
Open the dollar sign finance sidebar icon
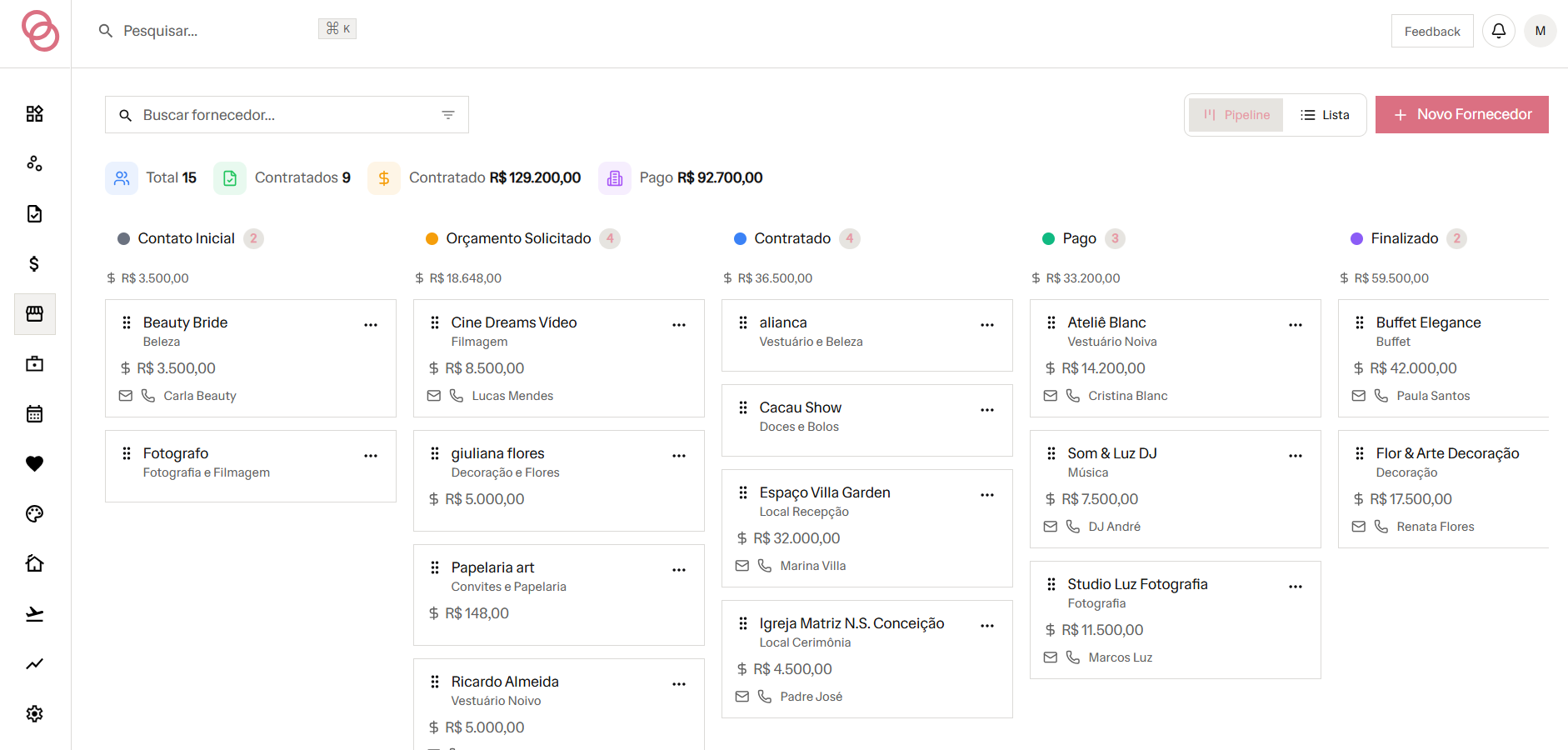[34, 263]
